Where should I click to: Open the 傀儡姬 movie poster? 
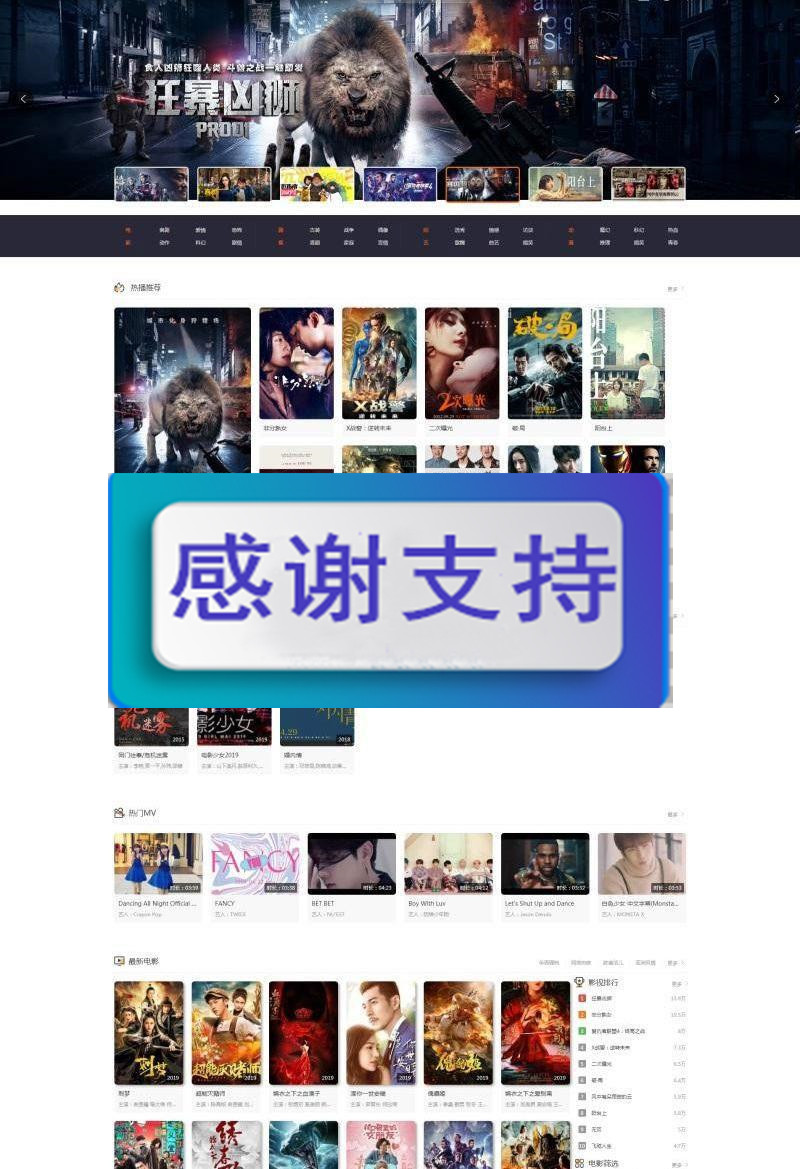[459, 1033]
